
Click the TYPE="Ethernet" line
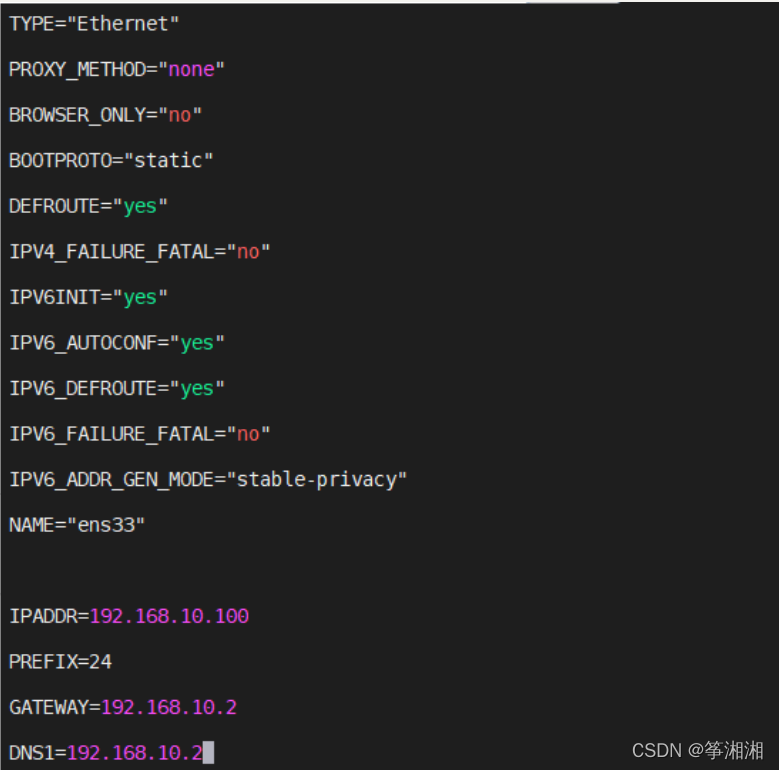[x=94, y=23]
